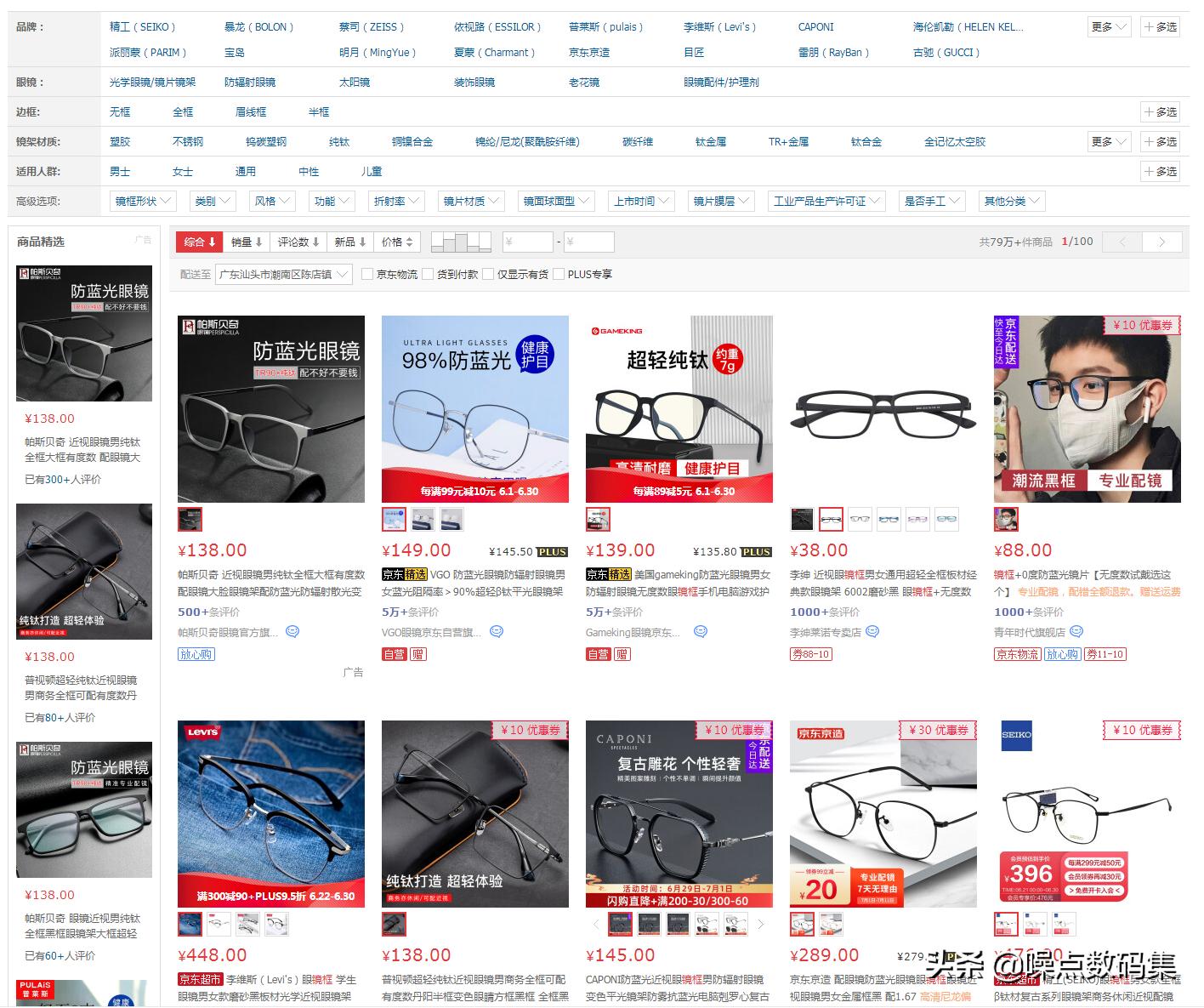Focus the maximum price input field
The width and height of the screenshot is (1204, 1008).
click(x=588, y=242)
